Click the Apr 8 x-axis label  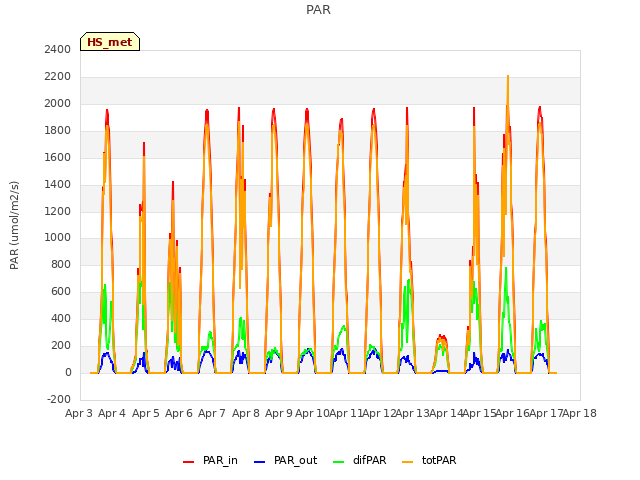246,413
